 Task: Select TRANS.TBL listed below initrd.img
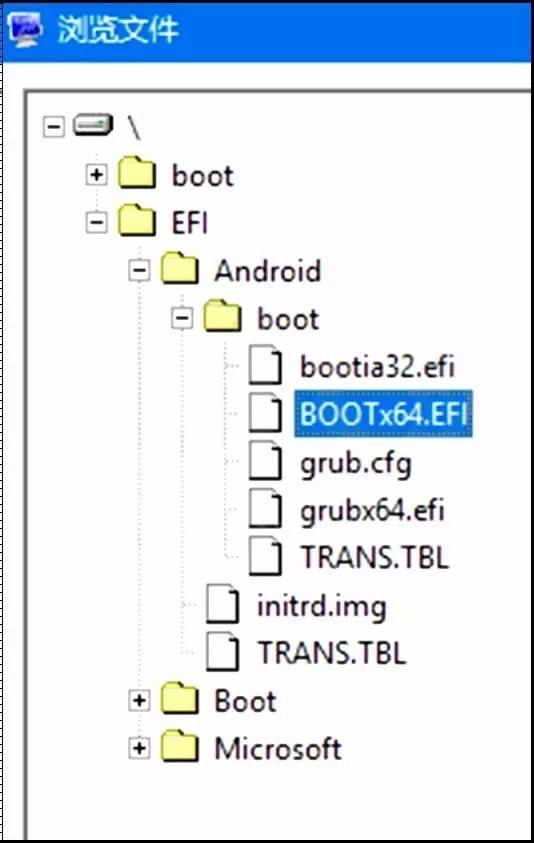331,653
